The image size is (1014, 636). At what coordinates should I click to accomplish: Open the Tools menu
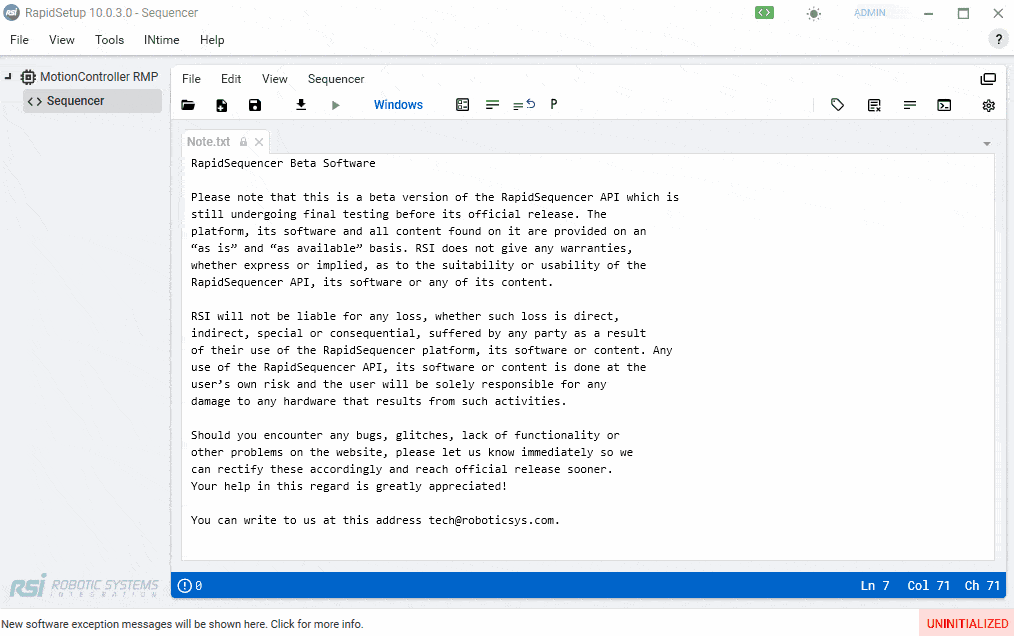pos(109,39)
